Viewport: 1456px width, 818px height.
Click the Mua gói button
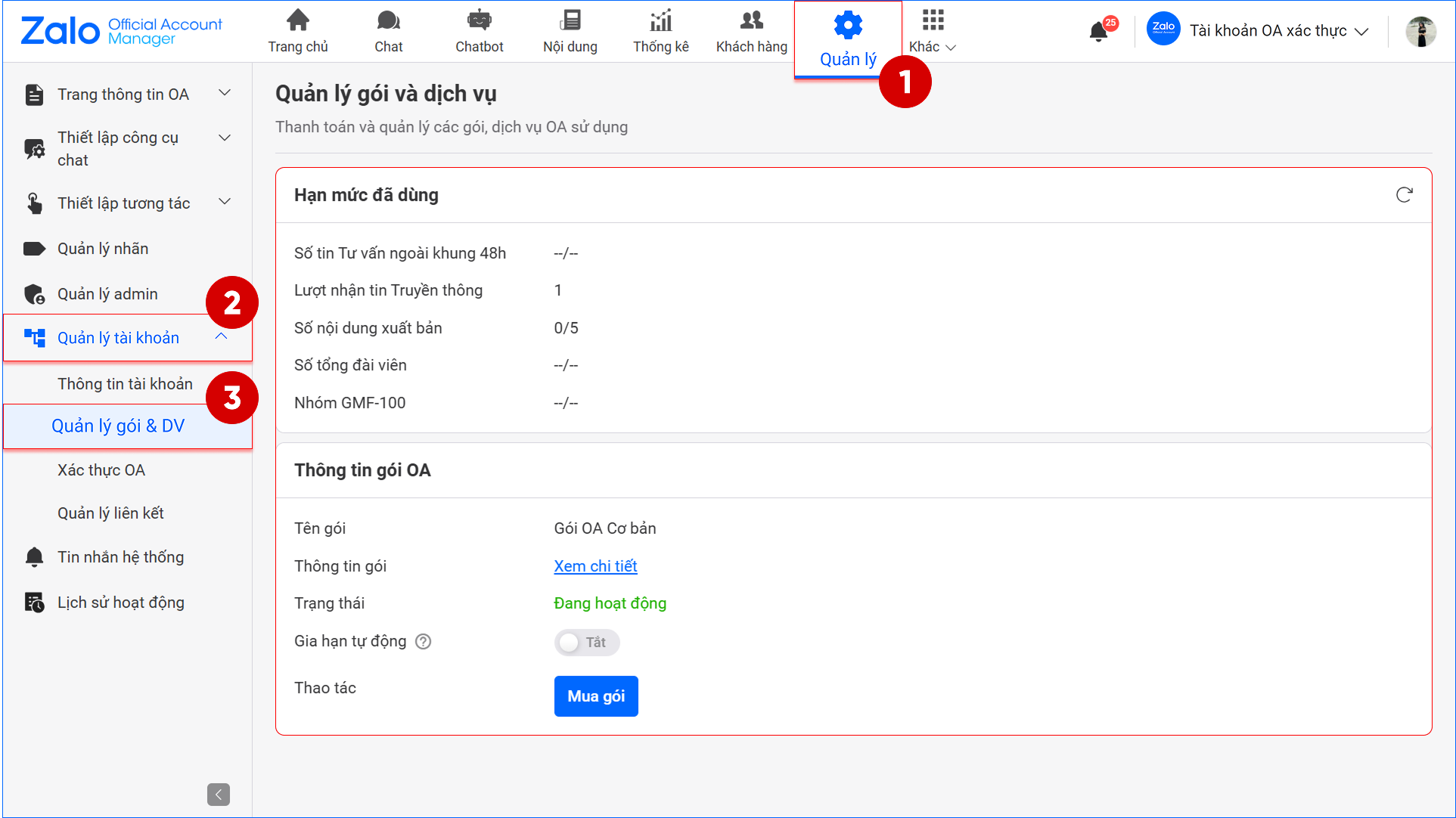coord(596,696)
